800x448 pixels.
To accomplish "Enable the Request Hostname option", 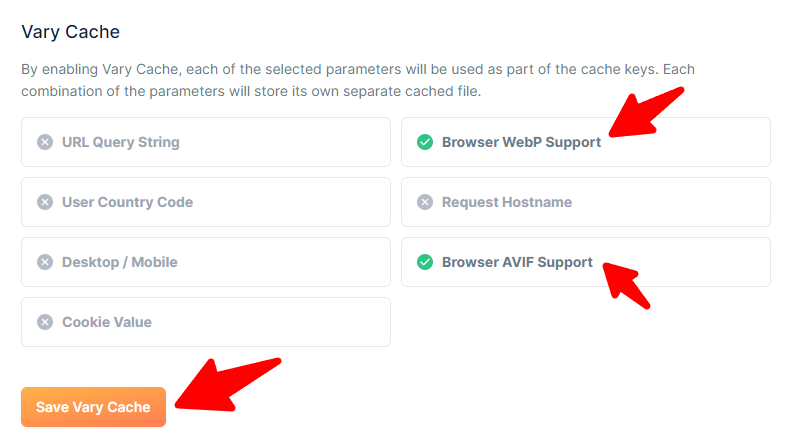I will coord(586,202).
